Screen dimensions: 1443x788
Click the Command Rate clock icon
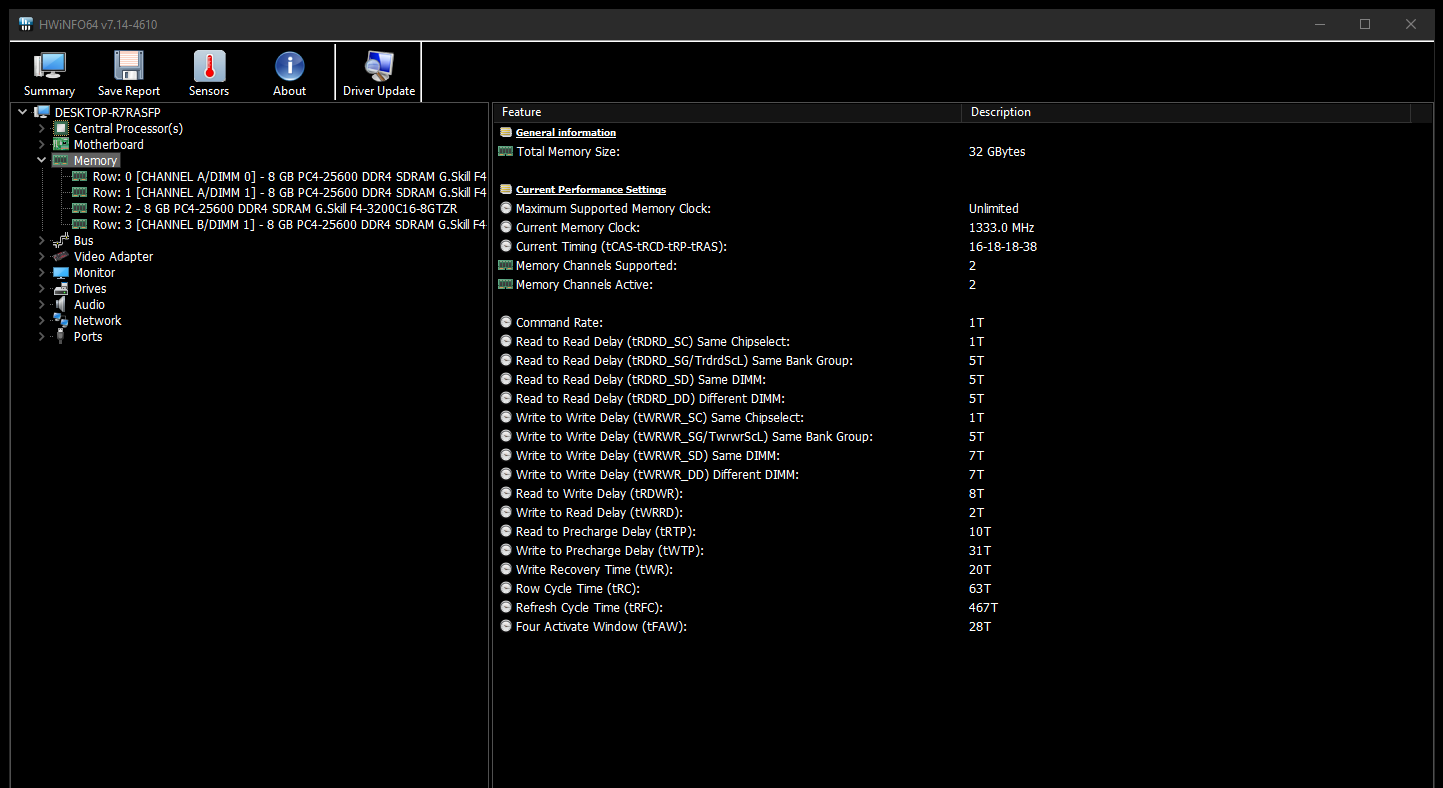506,323
